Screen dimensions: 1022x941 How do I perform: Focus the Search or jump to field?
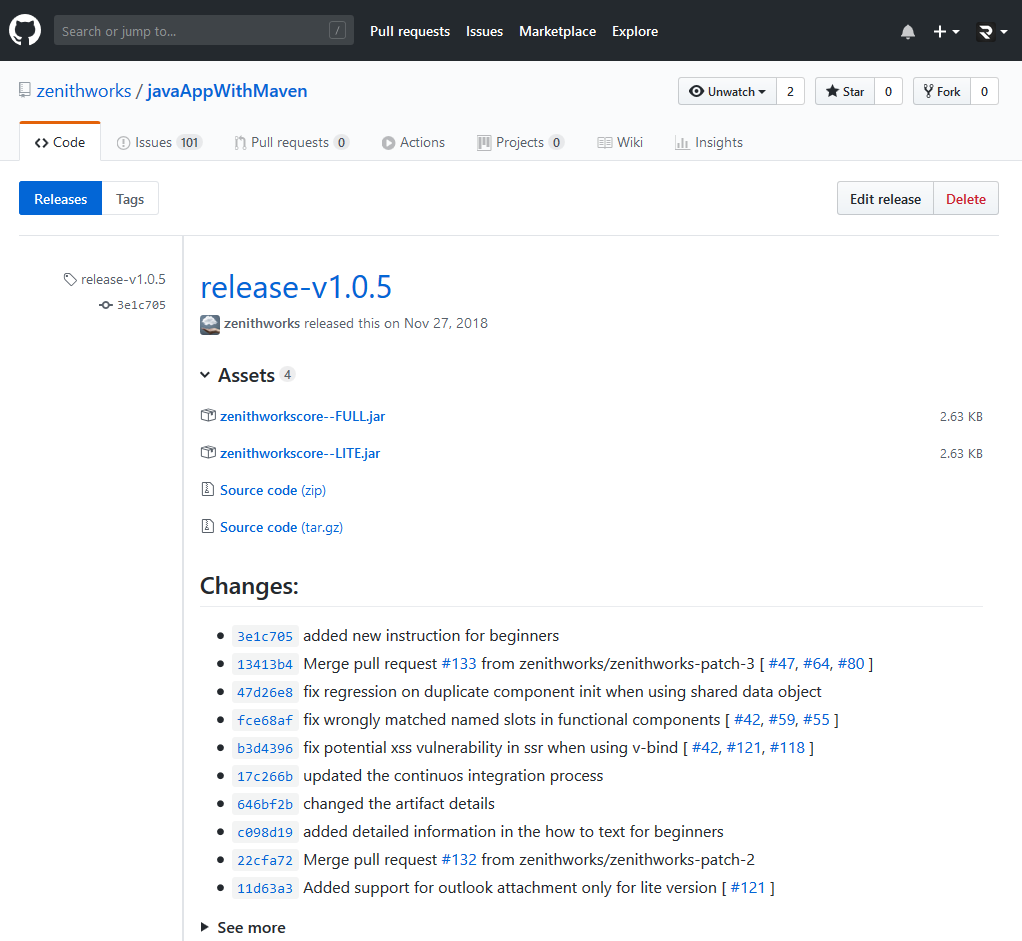[x=203, y=31]
